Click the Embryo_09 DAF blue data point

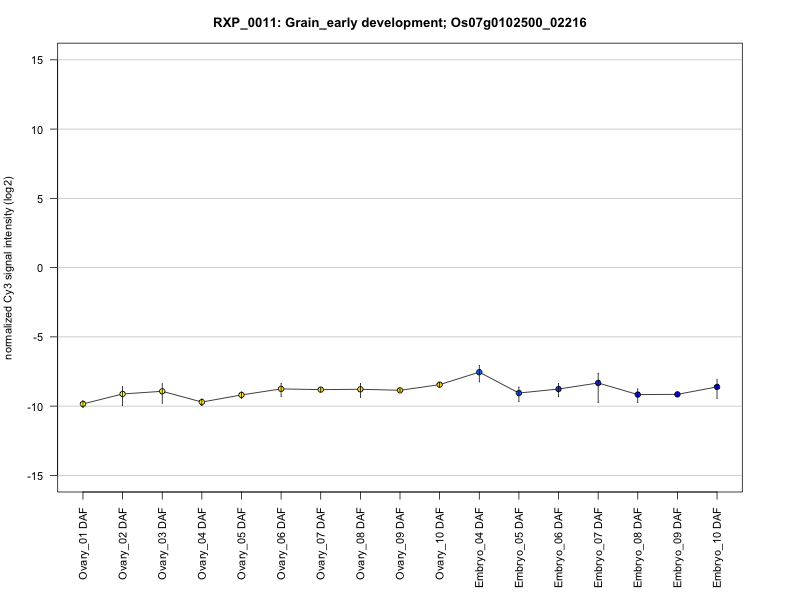[x=677, y=394]
